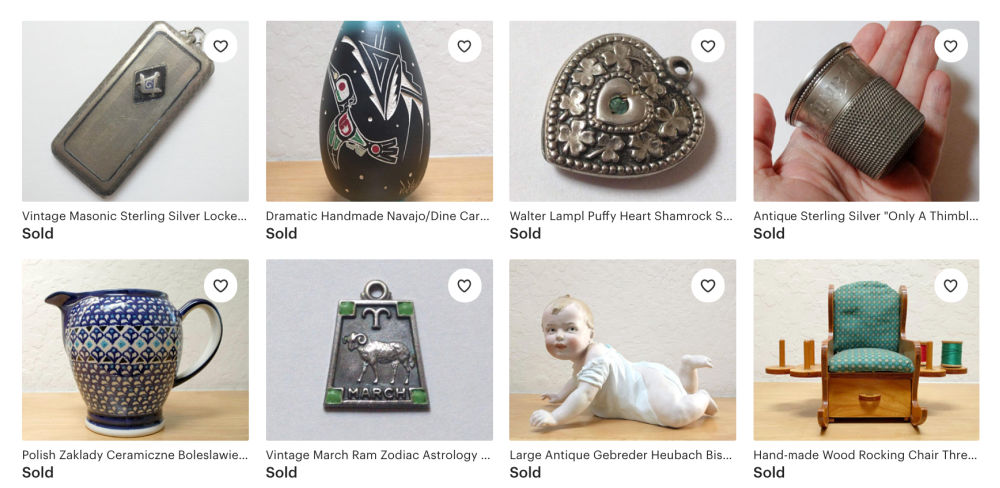View the crawling bisque baby figurine photo
Image resolution: width=1000 pixels, height=488 pixels.
(622, 350)
